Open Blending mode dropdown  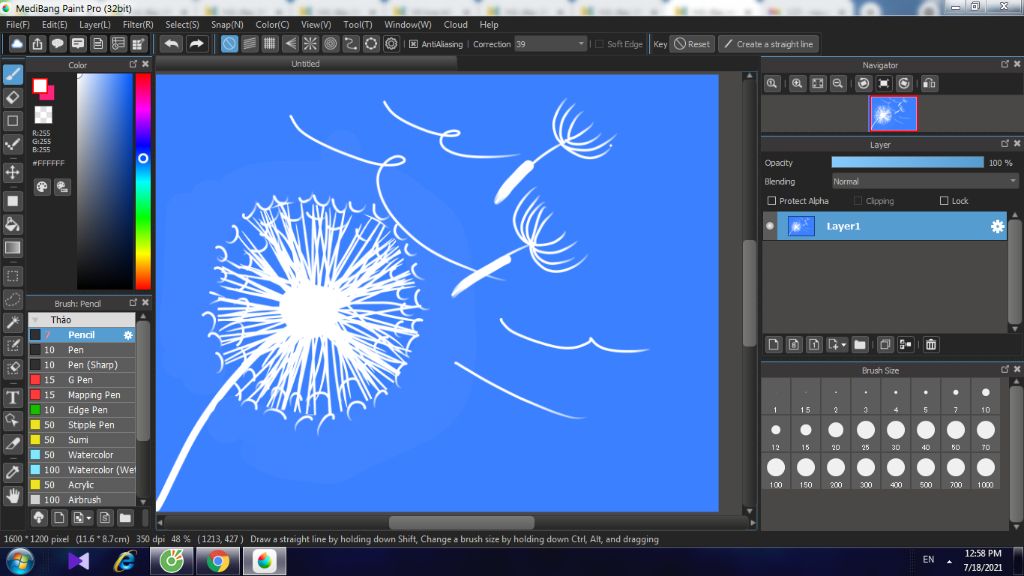[x=925, y=182]
